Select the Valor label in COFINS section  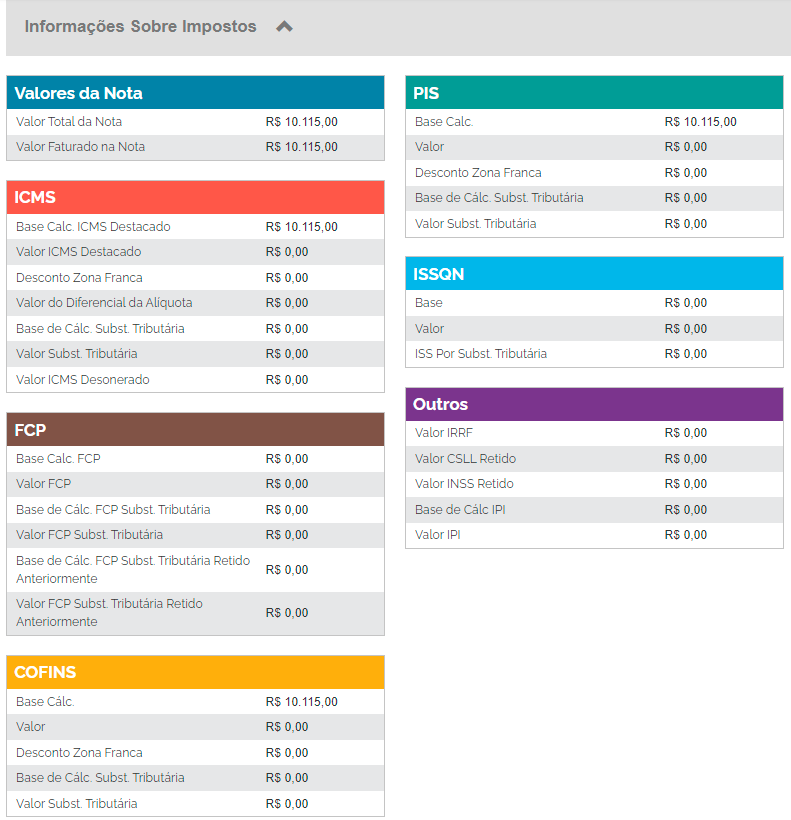[x=31, y=727]
